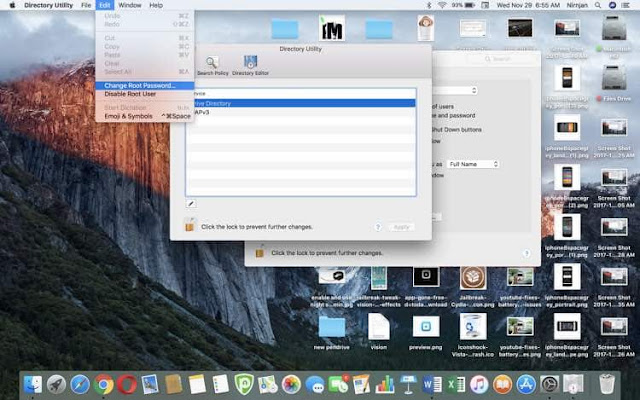
Task: Launch Opera from the Dock
Action: [127, 385]
